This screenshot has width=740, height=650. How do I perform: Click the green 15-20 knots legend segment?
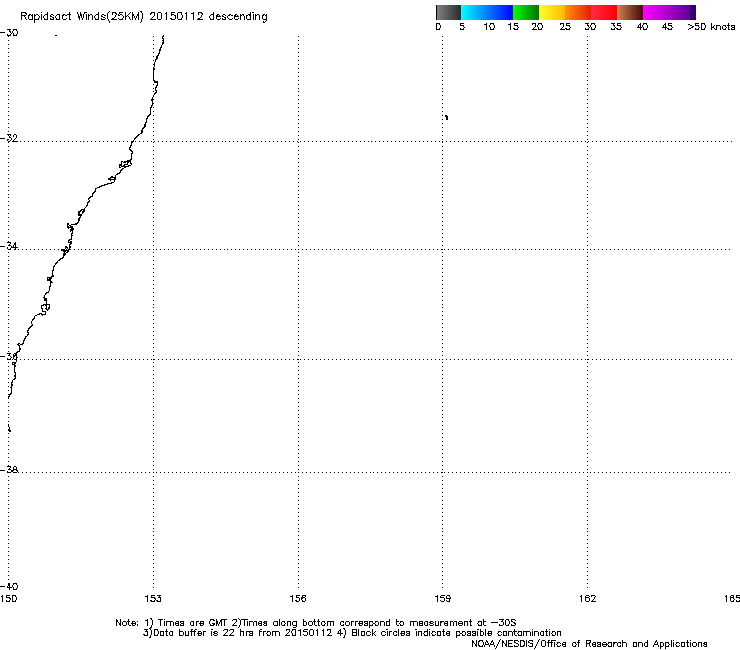tap(526, 12)
